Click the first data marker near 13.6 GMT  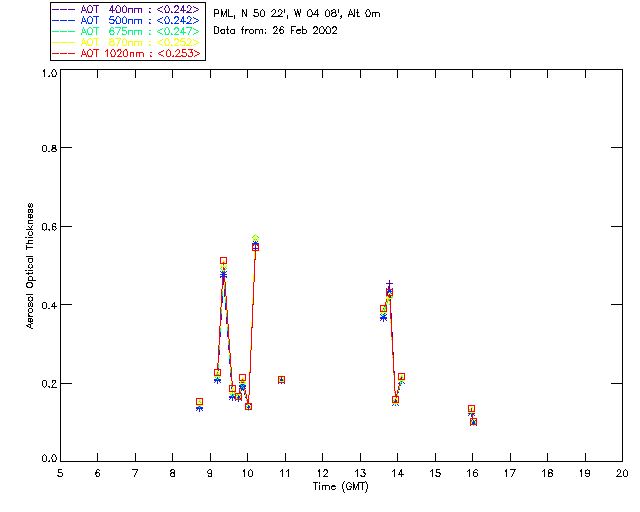coord(383,310)
